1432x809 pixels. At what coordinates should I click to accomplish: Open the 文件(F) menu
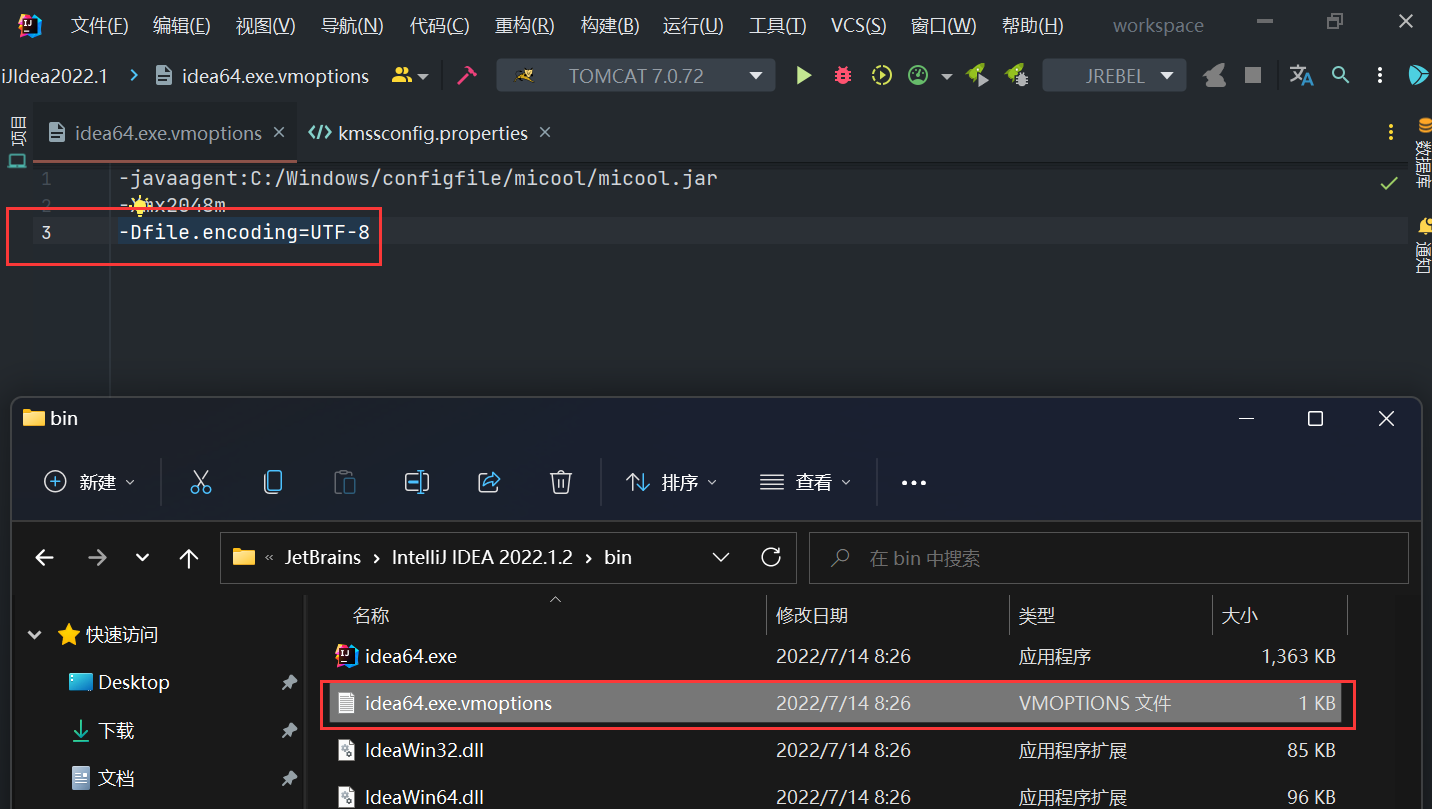pos(100,26)
